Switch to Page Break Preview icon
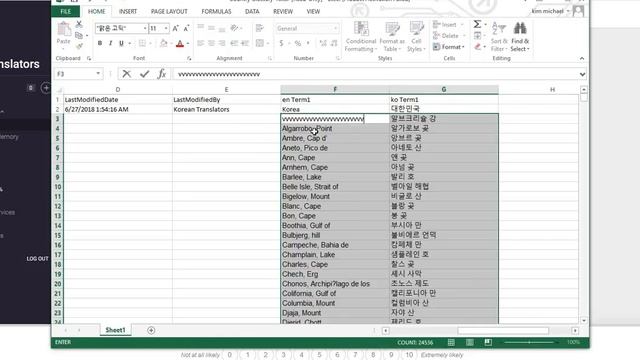This screenshot has height=360, width=640. click(x=488, y=342)
